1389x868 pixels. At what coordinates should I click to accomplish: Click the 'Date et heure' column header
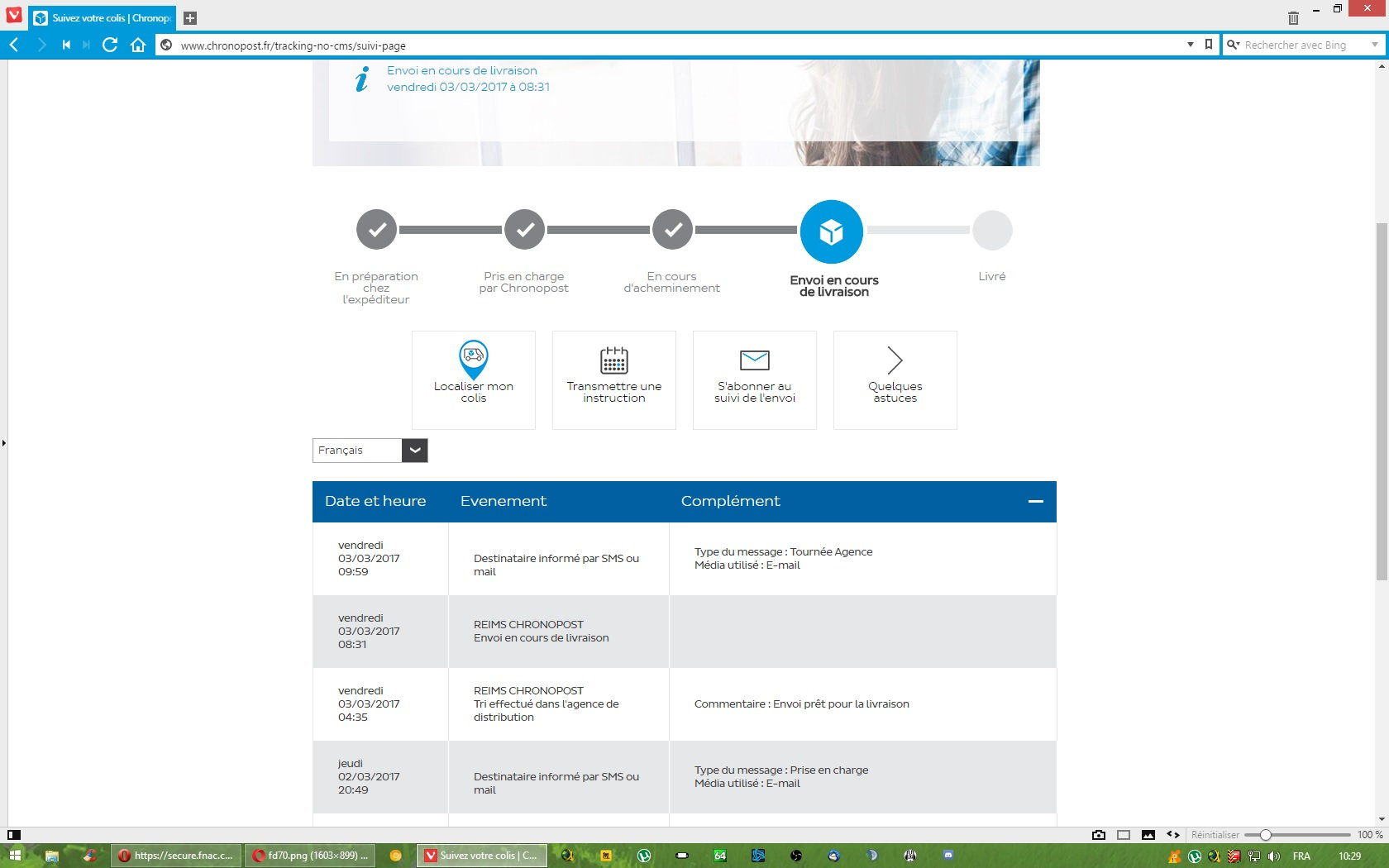pyautogui.click(x=375, y=501)
